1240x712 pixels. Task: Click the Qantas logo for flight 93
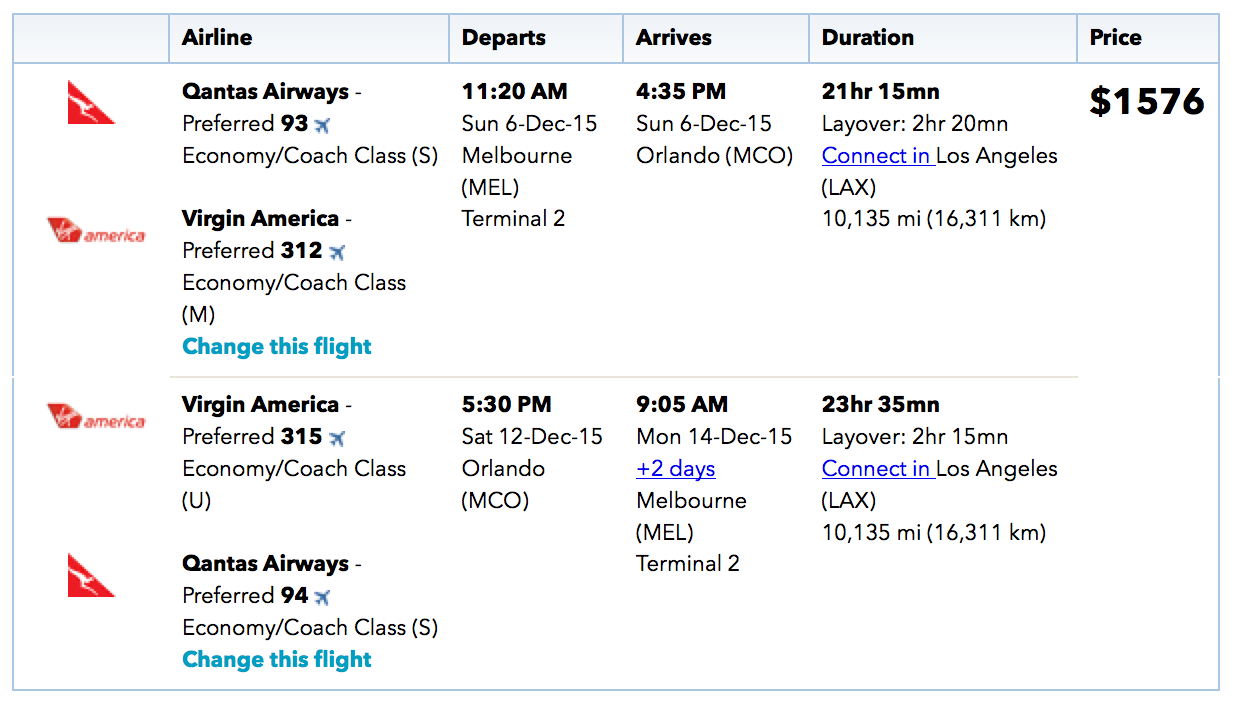(x=91, y=103)
